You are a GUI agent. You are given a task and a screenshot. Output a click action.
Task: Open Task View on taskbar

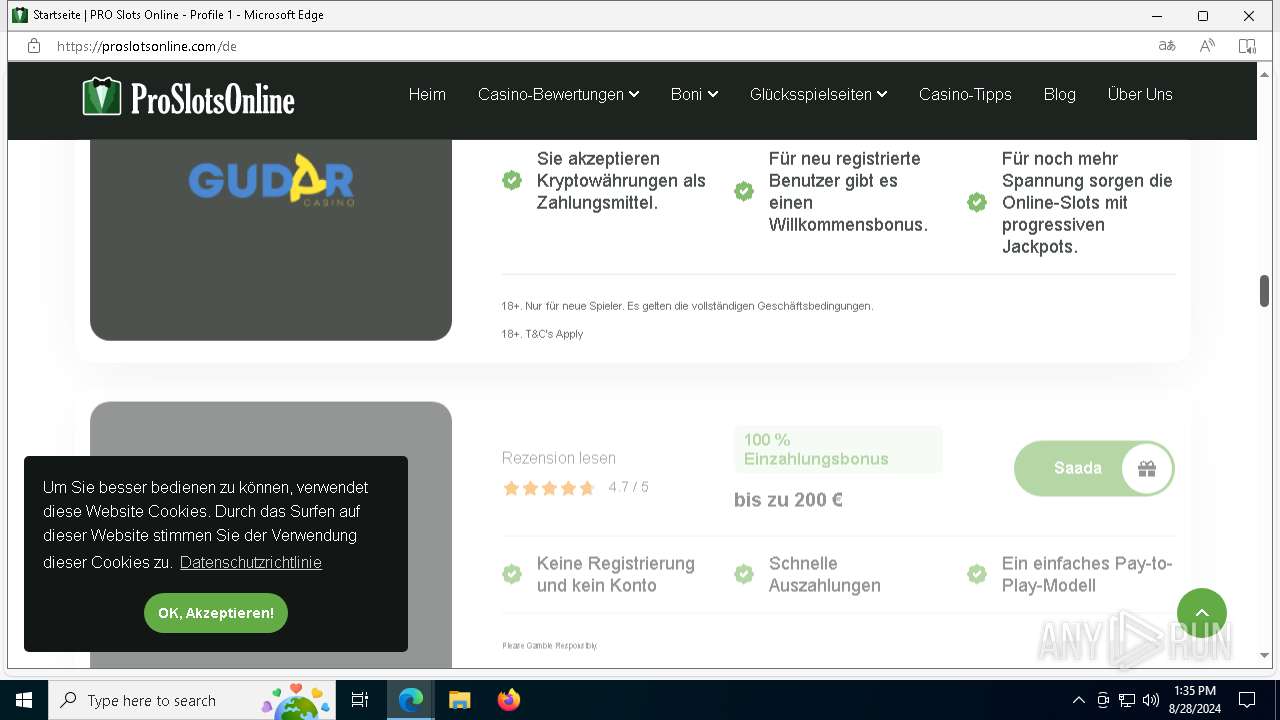click(x=360, y=700)
